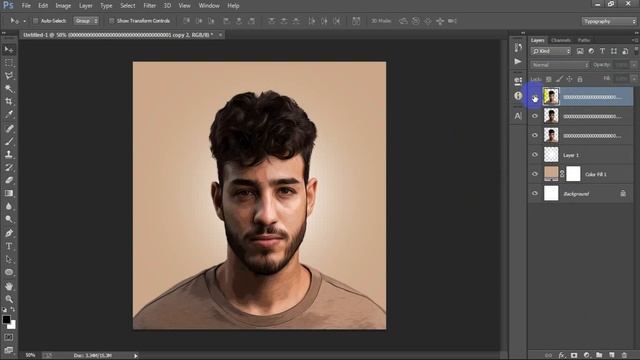Open the Filter menu
Viewport: 640px width, 360px height.
coord(149,6)
